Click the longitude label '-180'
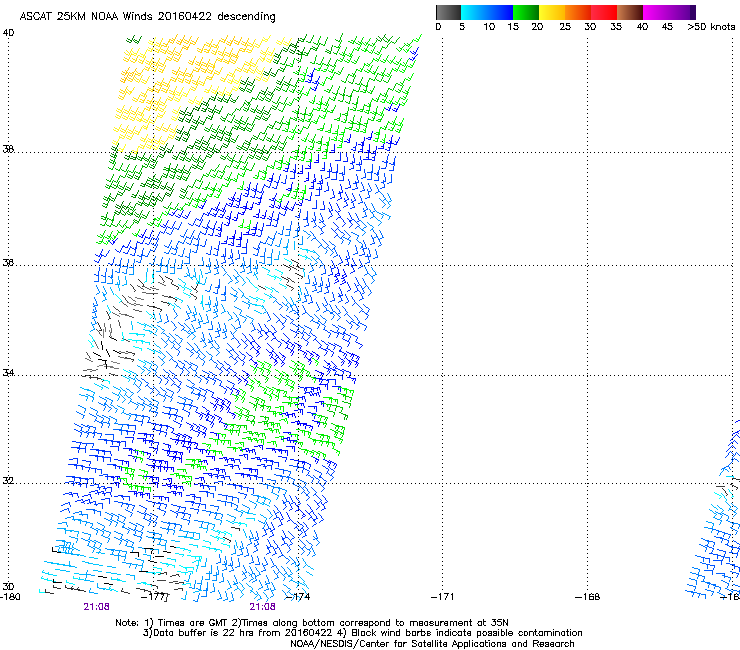The width and height of the screenshot is (740, 650). (10, 597)
